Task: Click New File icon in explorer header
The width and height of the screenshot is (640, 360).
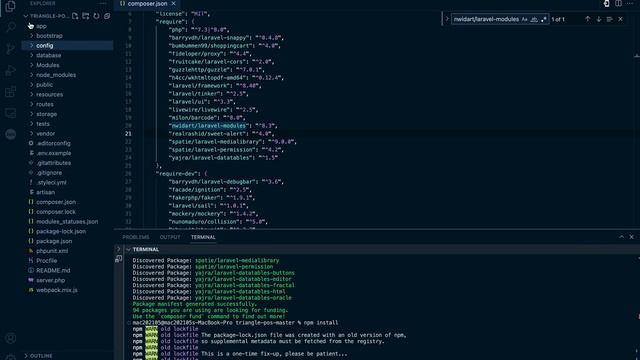Action: (x=75, y=16)
